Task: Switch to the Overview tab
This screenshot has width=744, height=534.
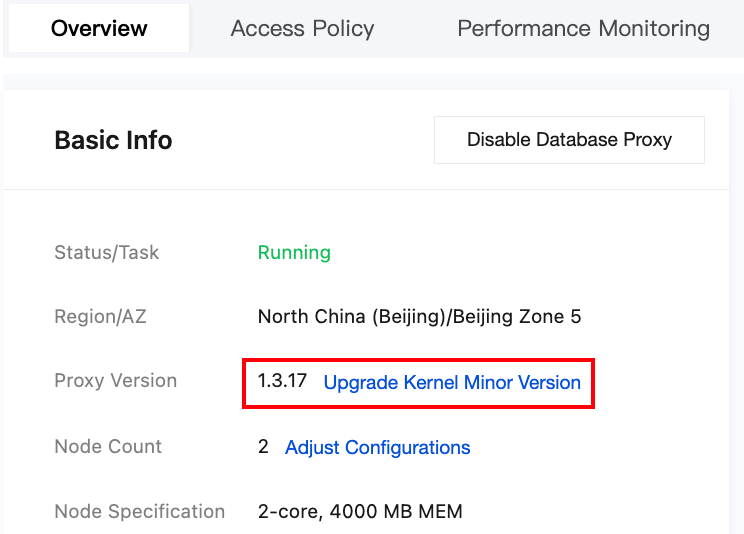Action: click(99, 28)
